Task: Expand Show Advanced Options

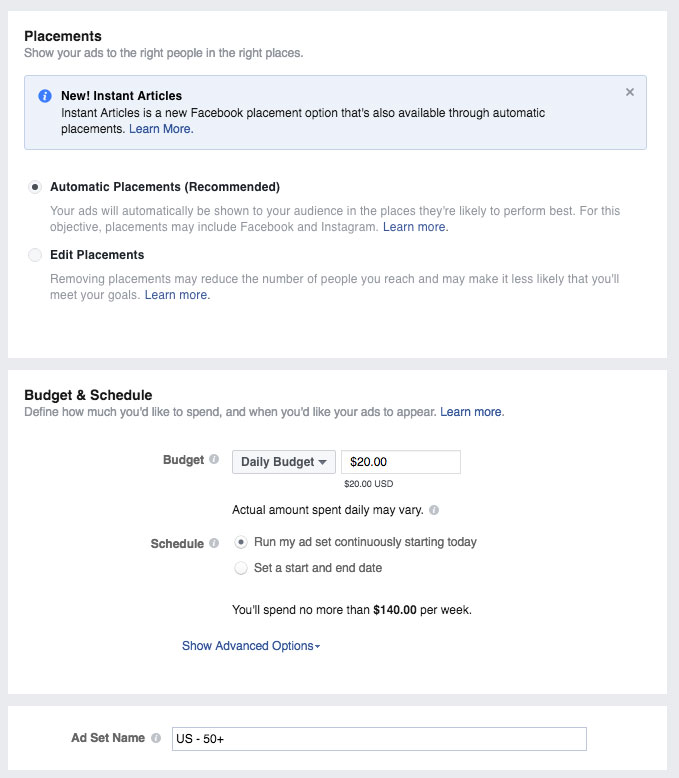Action: pyautogui.click(x=250, y=646)
